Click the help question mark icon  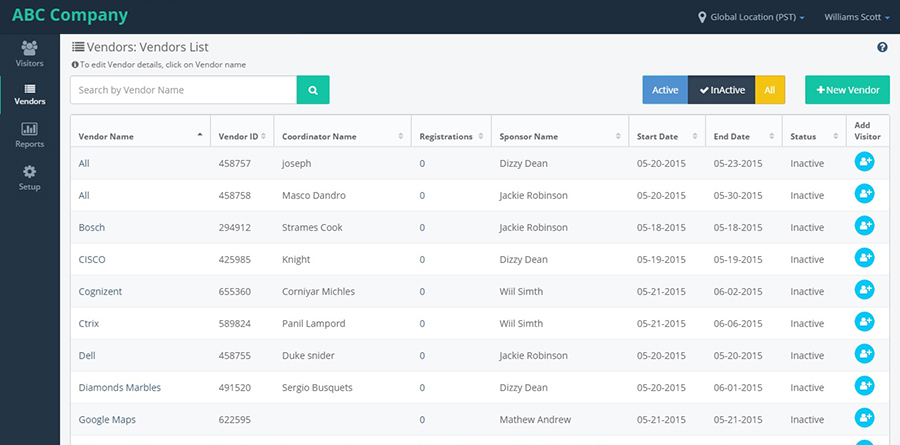882,48
